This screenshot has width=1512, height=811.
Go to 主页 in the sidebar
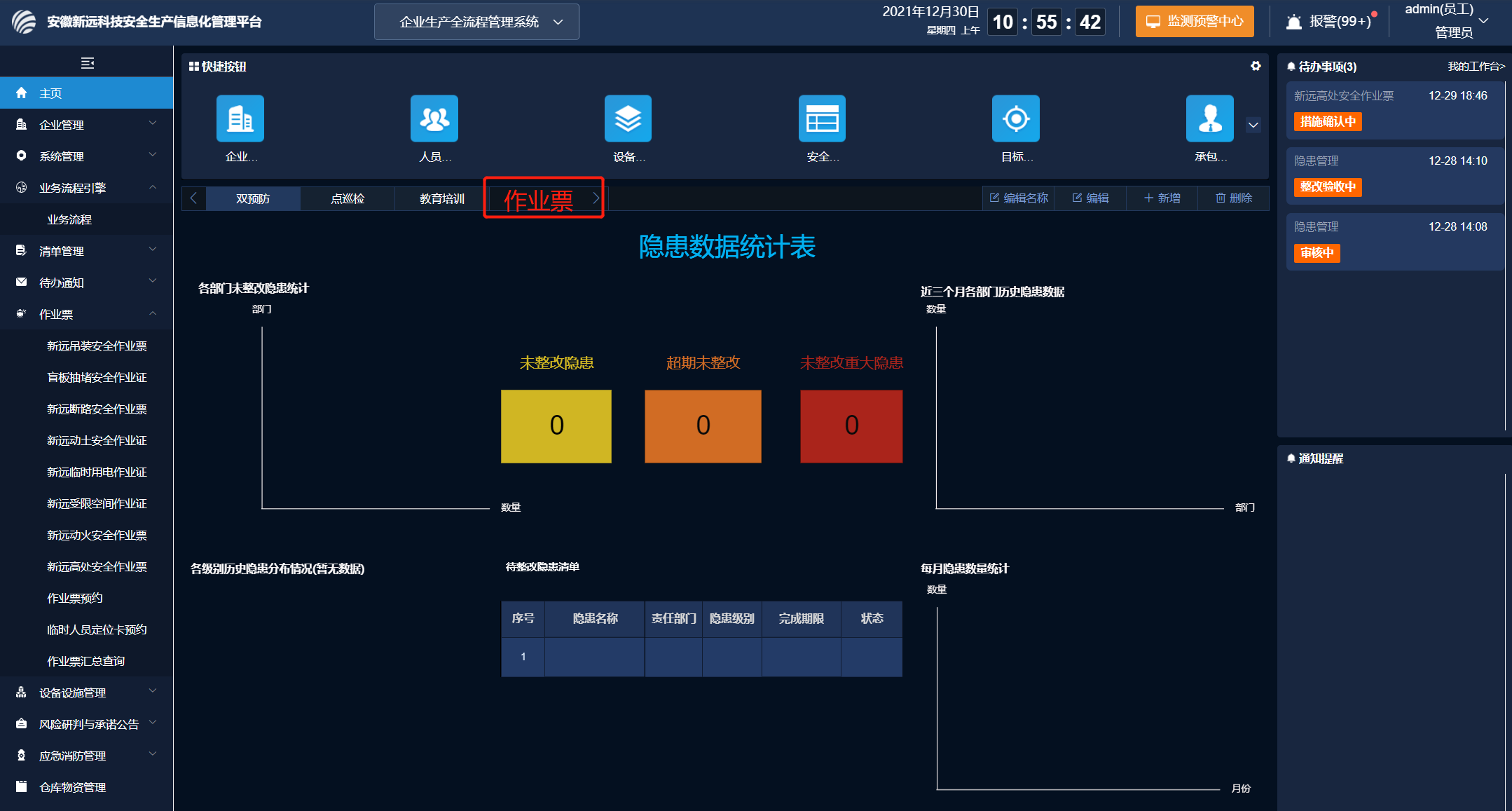point(86,93)
